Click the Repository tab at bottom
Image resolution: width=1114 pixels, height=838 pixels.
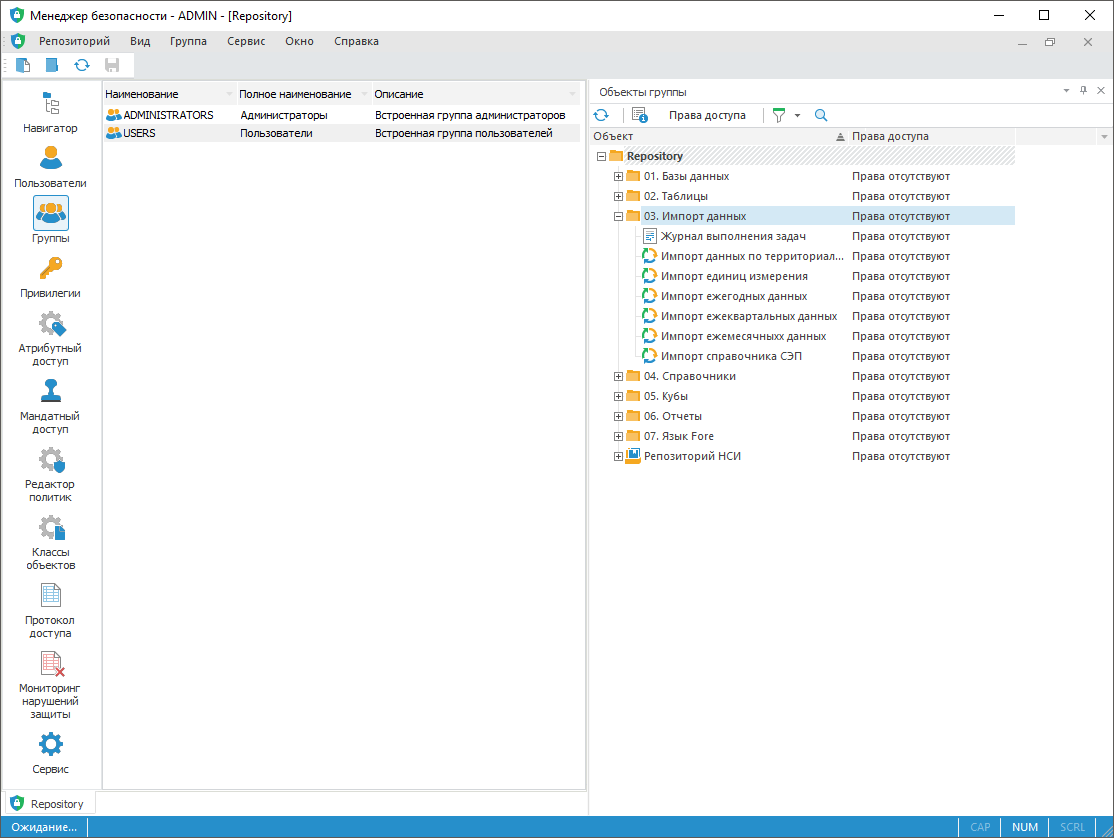coord(50,803)
